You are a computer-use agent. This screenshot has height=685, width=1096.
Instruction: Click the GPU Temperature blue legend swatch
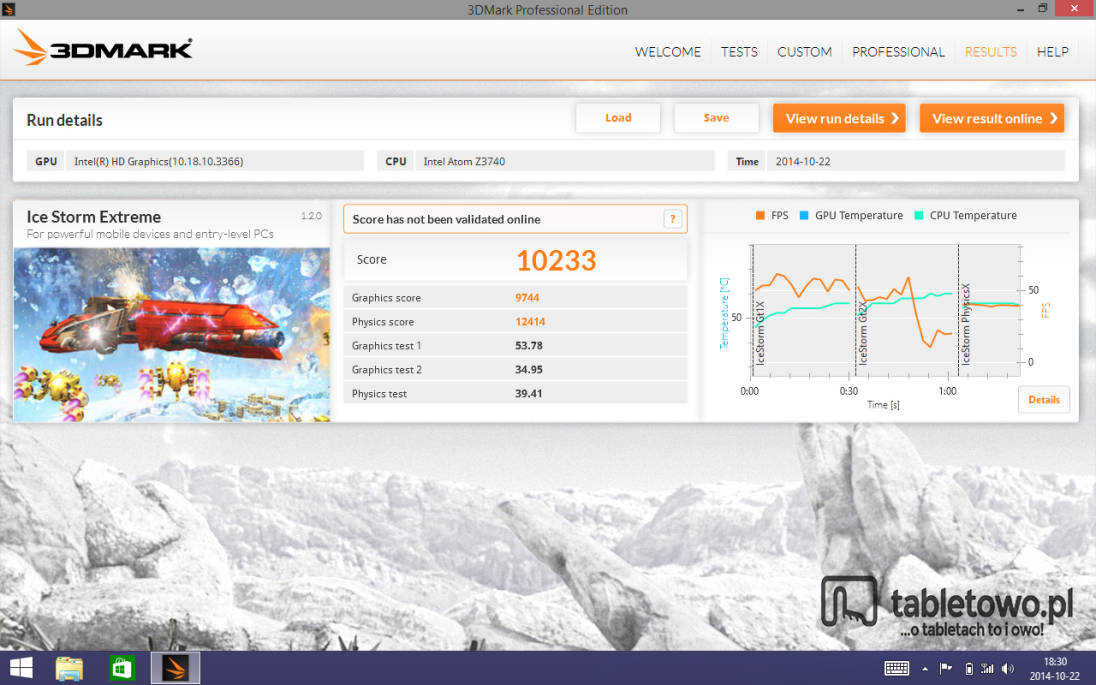click(x=804, y=215)
